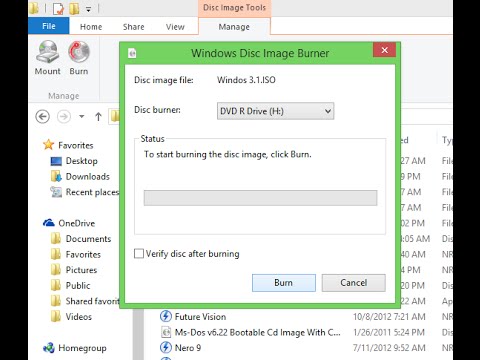Select OneDrive in navigation pane
This screenshot has height=360, width=480.
pos(69,223)
